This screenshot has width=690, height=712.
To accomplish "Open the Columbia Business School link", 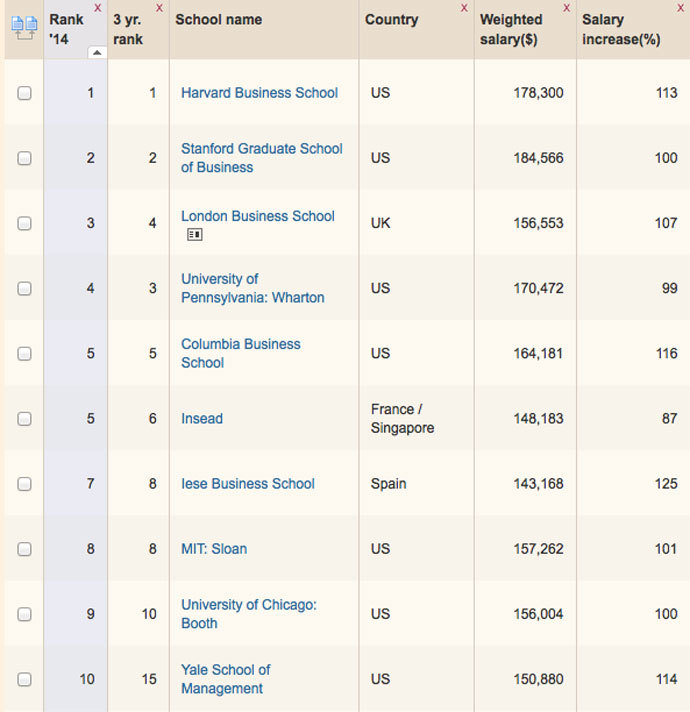I will click(241, 353).
